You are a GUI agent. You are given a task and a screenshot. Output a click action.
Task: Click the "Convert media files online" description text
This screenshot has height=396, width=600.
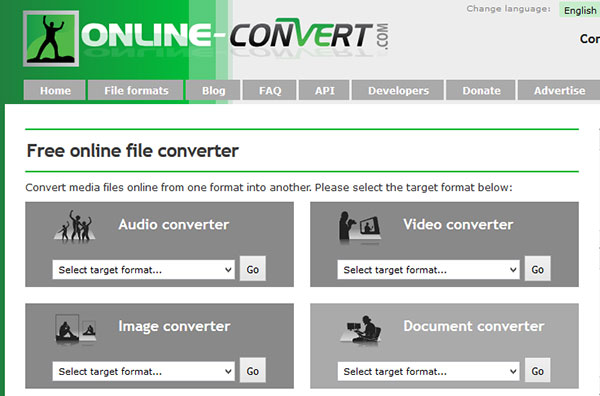pyautogui.click(x=269, y=187)
